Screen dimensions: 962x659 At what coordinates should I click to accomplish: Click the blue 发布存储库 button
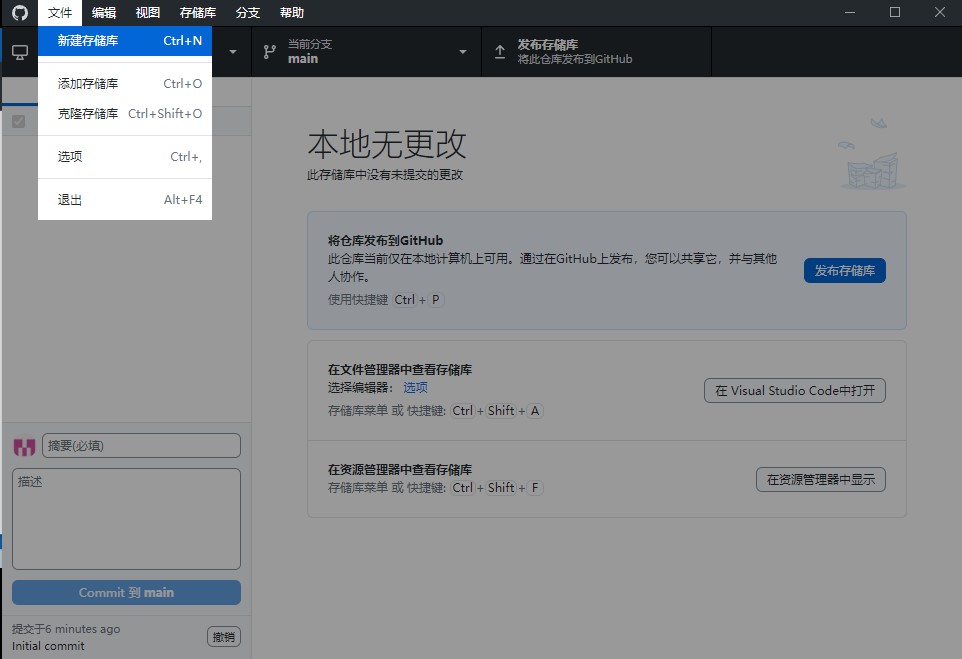click(x=844, y=270)
